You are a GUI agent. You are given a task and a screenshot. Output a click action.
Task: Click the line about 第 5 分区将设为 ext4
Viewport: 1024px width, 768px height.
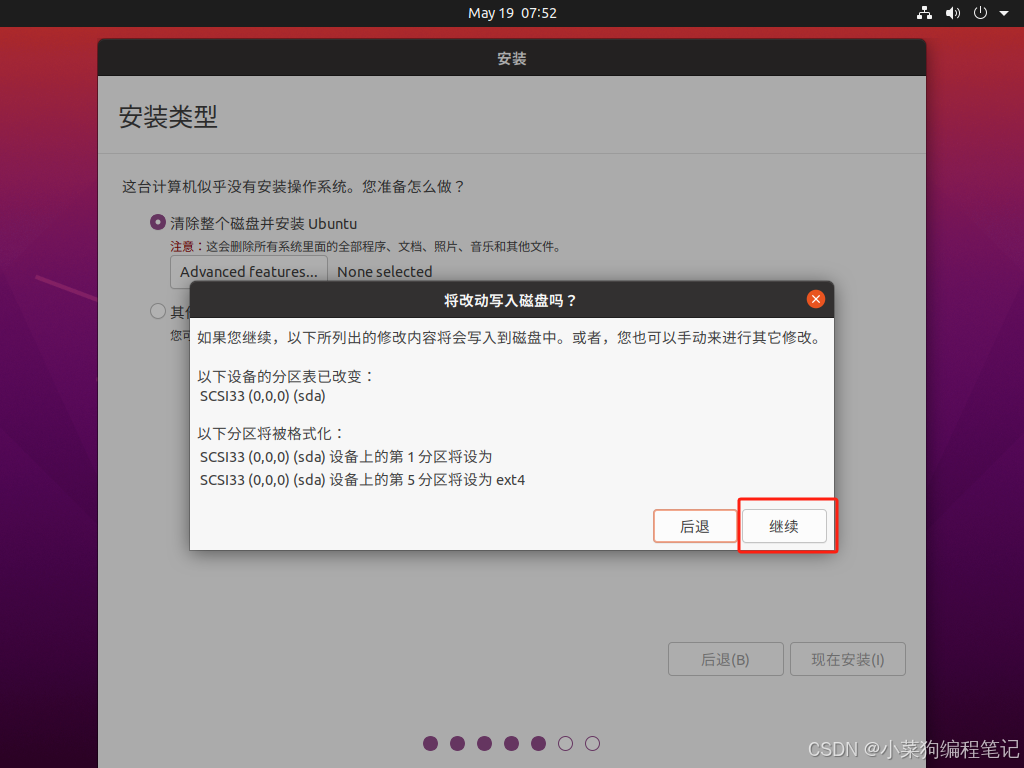pos(362,480)
